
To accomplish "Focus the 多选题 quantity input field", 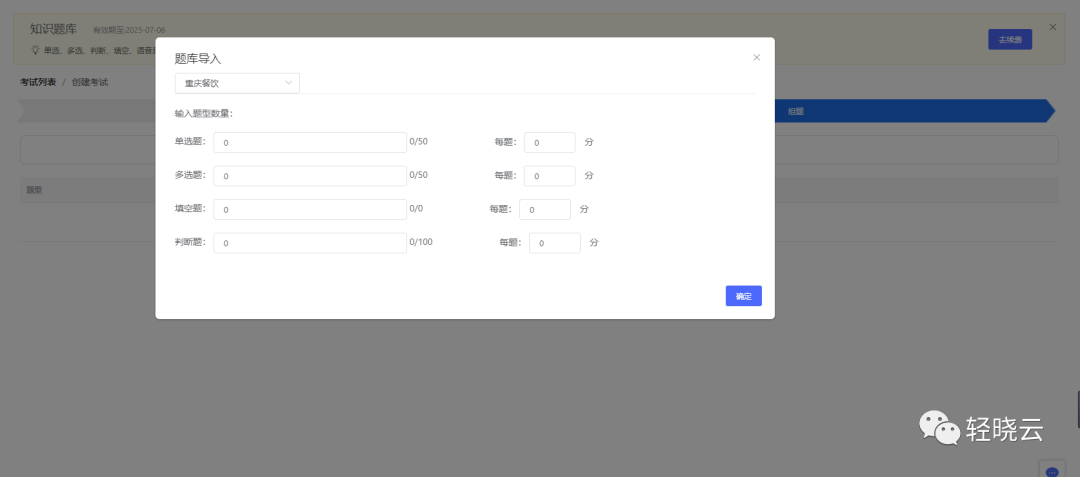I will click(x=309, y=176).
